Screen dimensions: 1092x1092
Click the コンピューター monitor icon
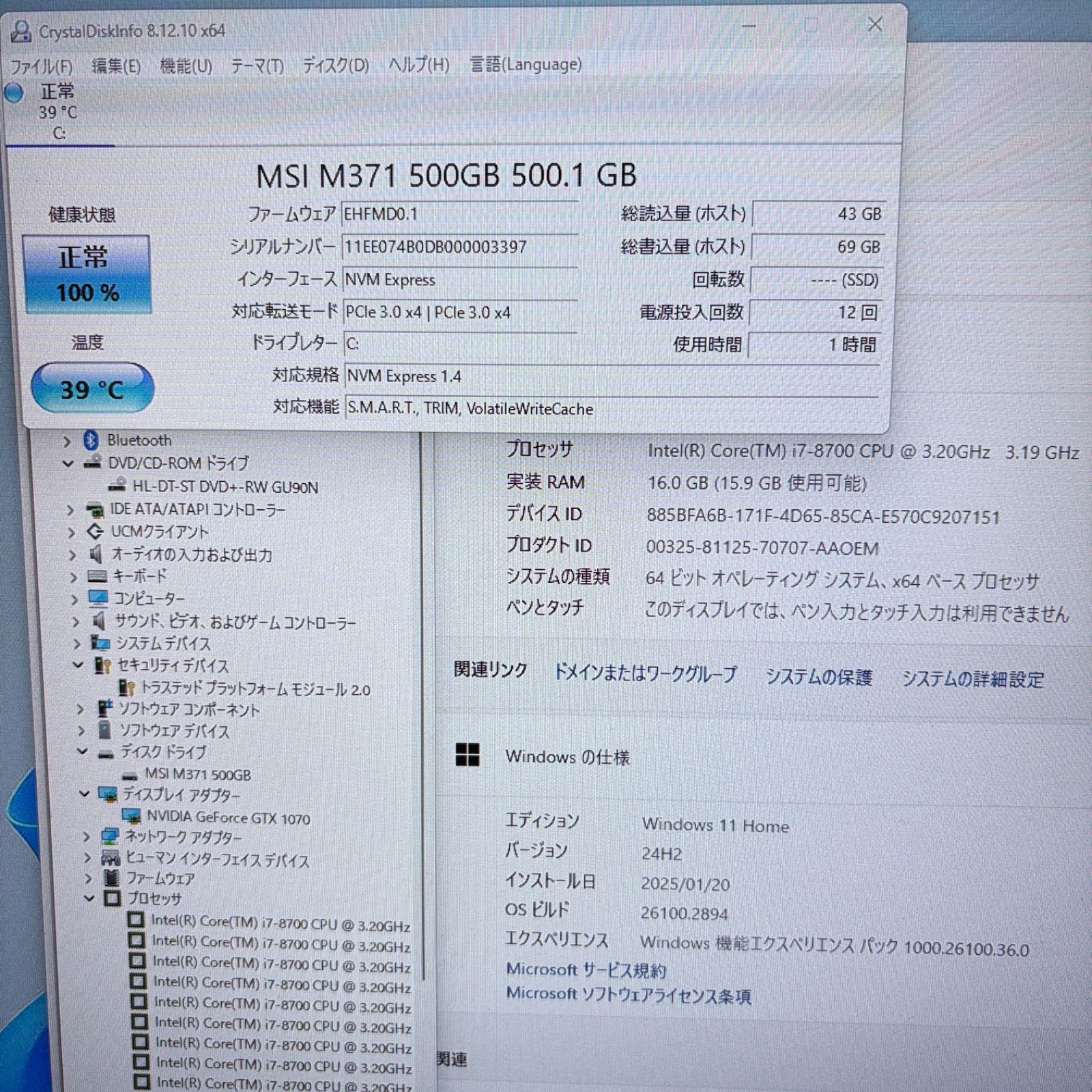(98, 599)
